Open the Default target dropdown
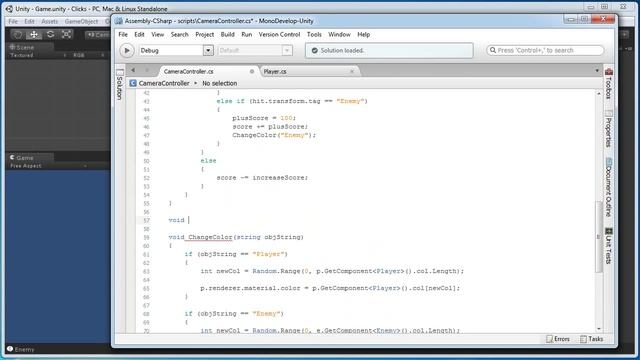640x360 pixels. (x=255, y=50)
